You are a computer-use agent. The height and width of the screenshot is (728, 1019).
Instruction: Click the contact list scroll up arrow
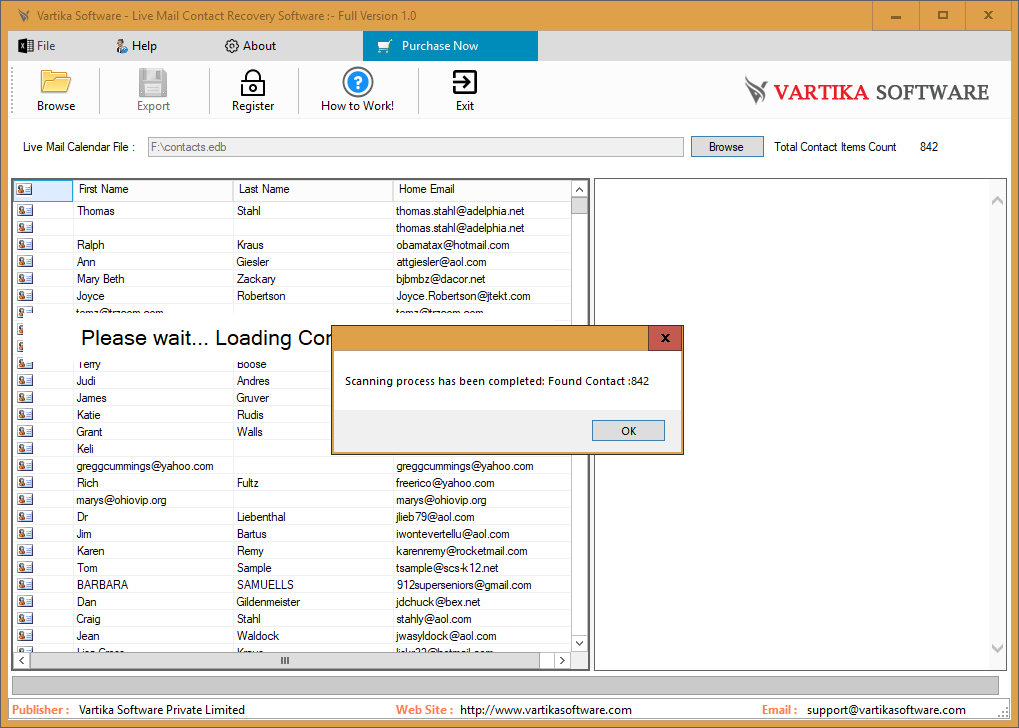click(579, 189)
